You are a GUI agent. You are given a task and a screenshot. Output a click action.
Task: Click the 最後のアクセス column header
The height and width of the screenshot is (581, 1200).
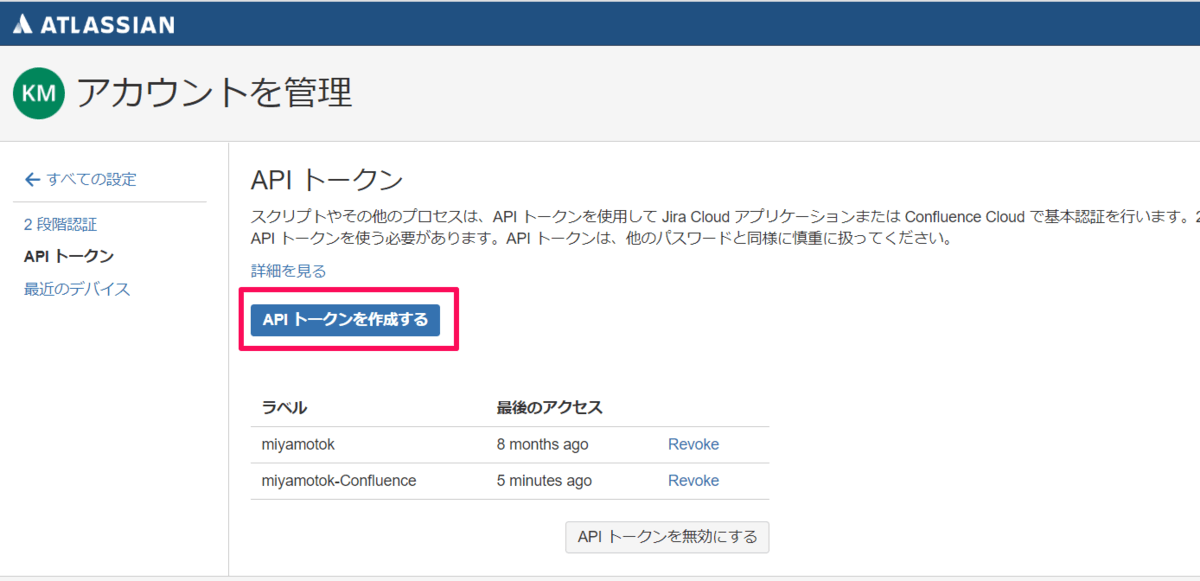(549, 407)
